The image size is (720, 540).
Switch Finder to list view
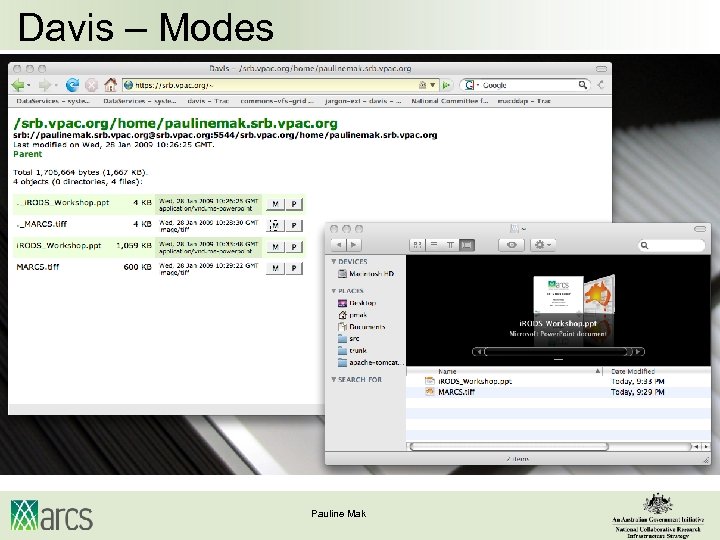click(433, 245)
